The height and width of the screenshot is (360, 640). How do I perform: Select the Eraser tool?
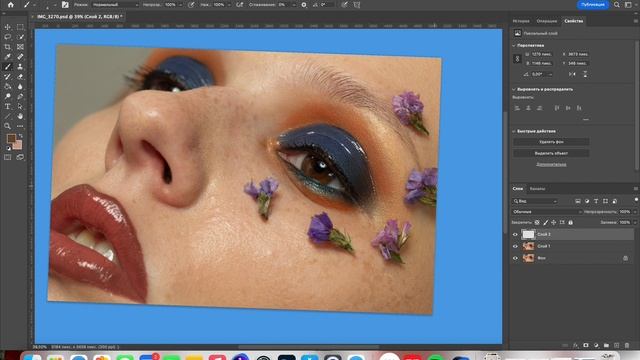(20, 77)
